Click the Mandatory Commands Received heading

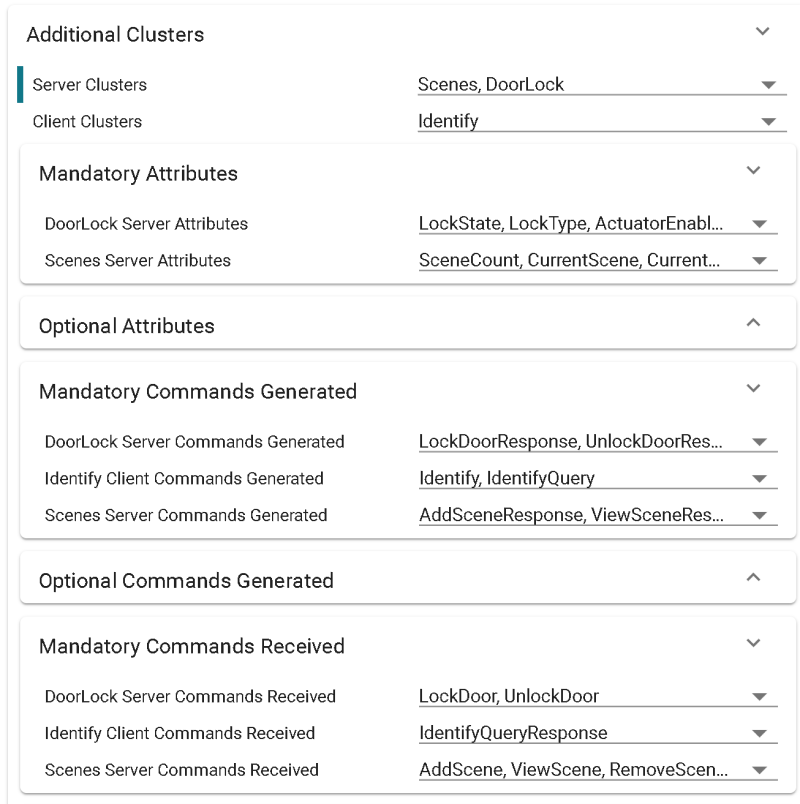191,646
